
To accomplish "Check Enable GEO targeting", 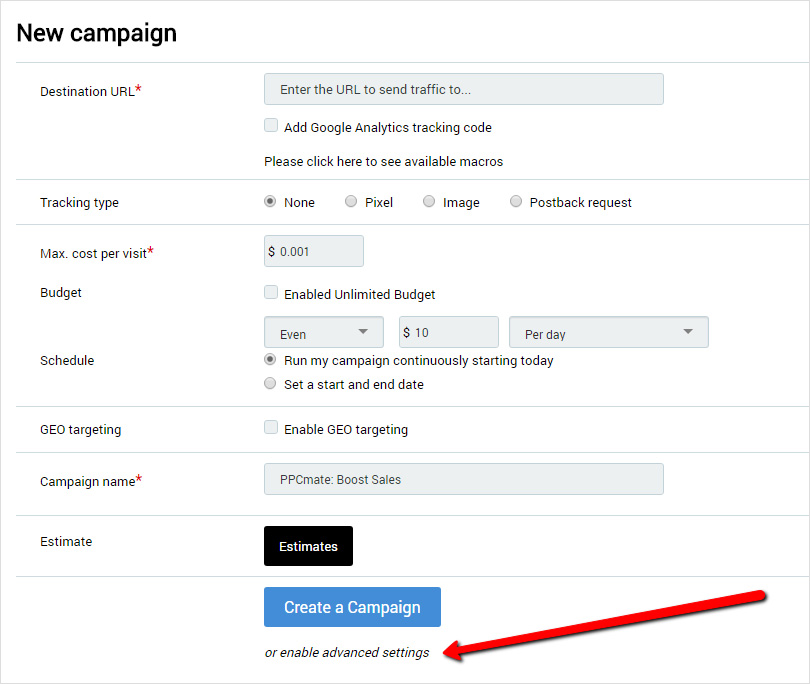I will 271,428.
